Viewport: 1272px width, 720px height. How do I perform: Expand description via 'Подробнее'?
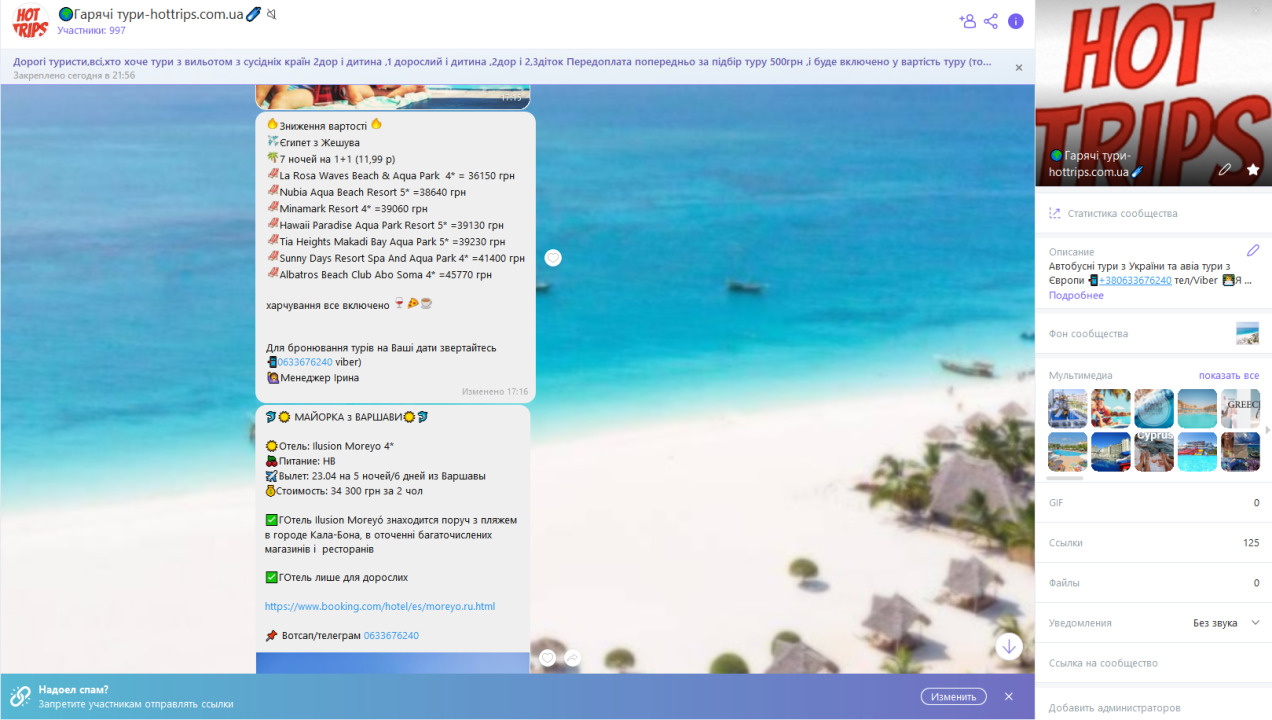click(x=1076, y=296)
